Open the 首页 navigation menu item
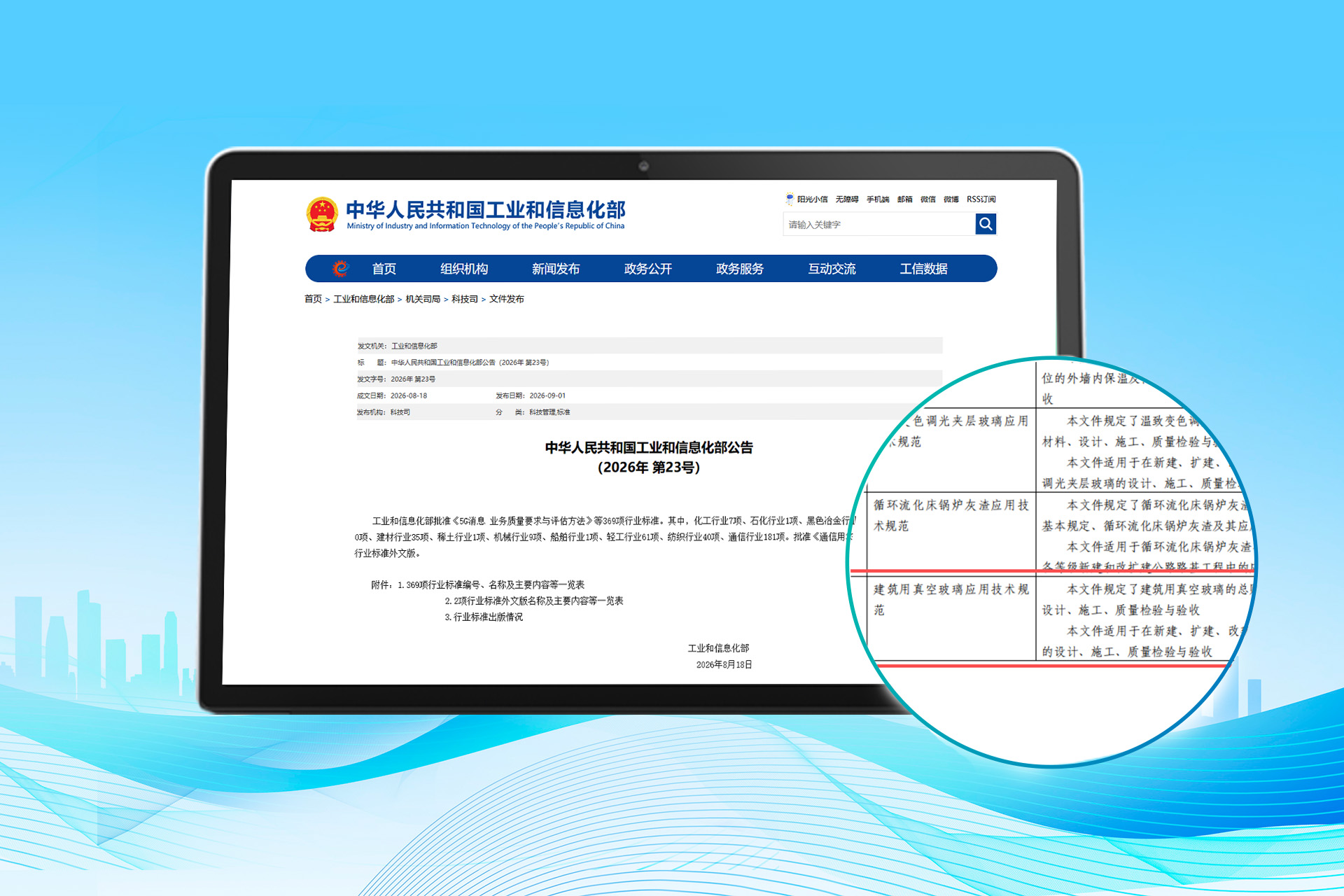This screenshot has height=896, width=1344. [x=384, y=269]
